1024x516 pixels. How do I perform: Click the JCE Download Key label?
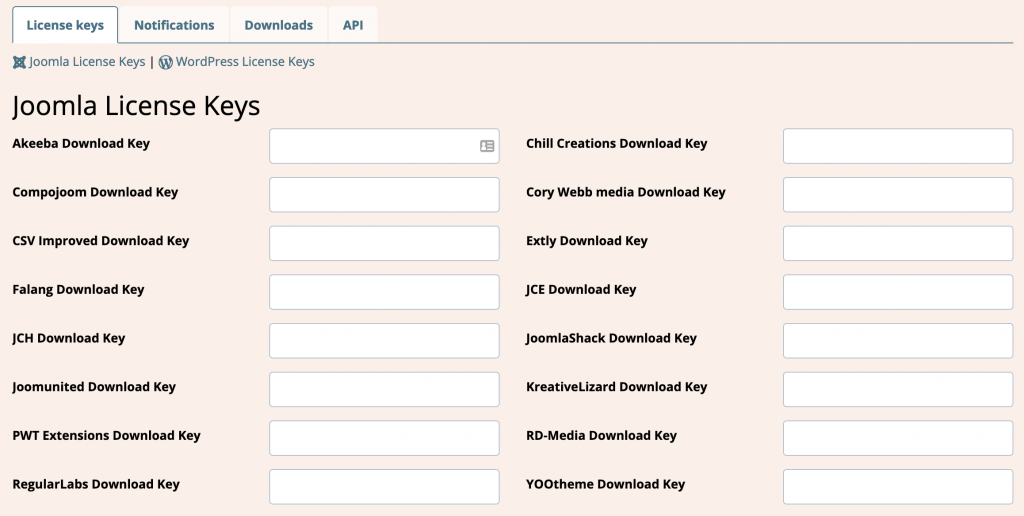pos(581,289)
